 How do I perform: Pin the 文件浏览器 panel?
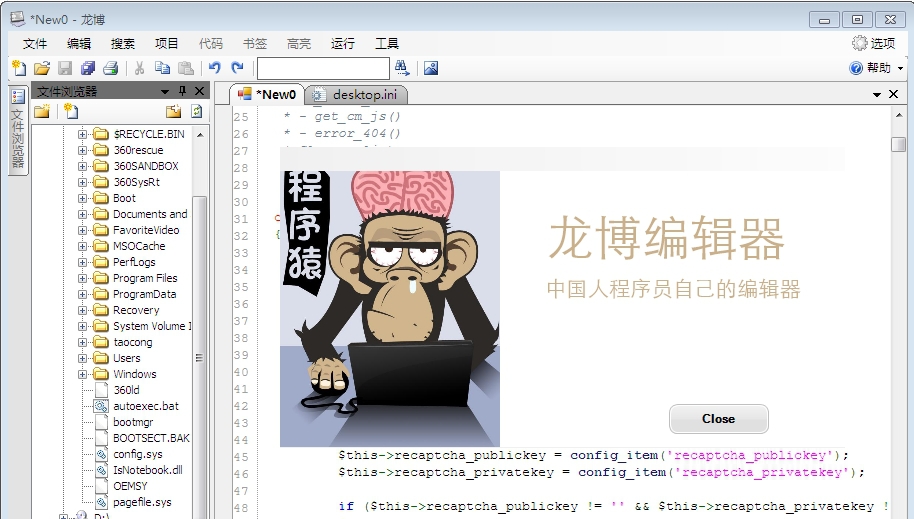pyautogui.click(x=182, y=91)
